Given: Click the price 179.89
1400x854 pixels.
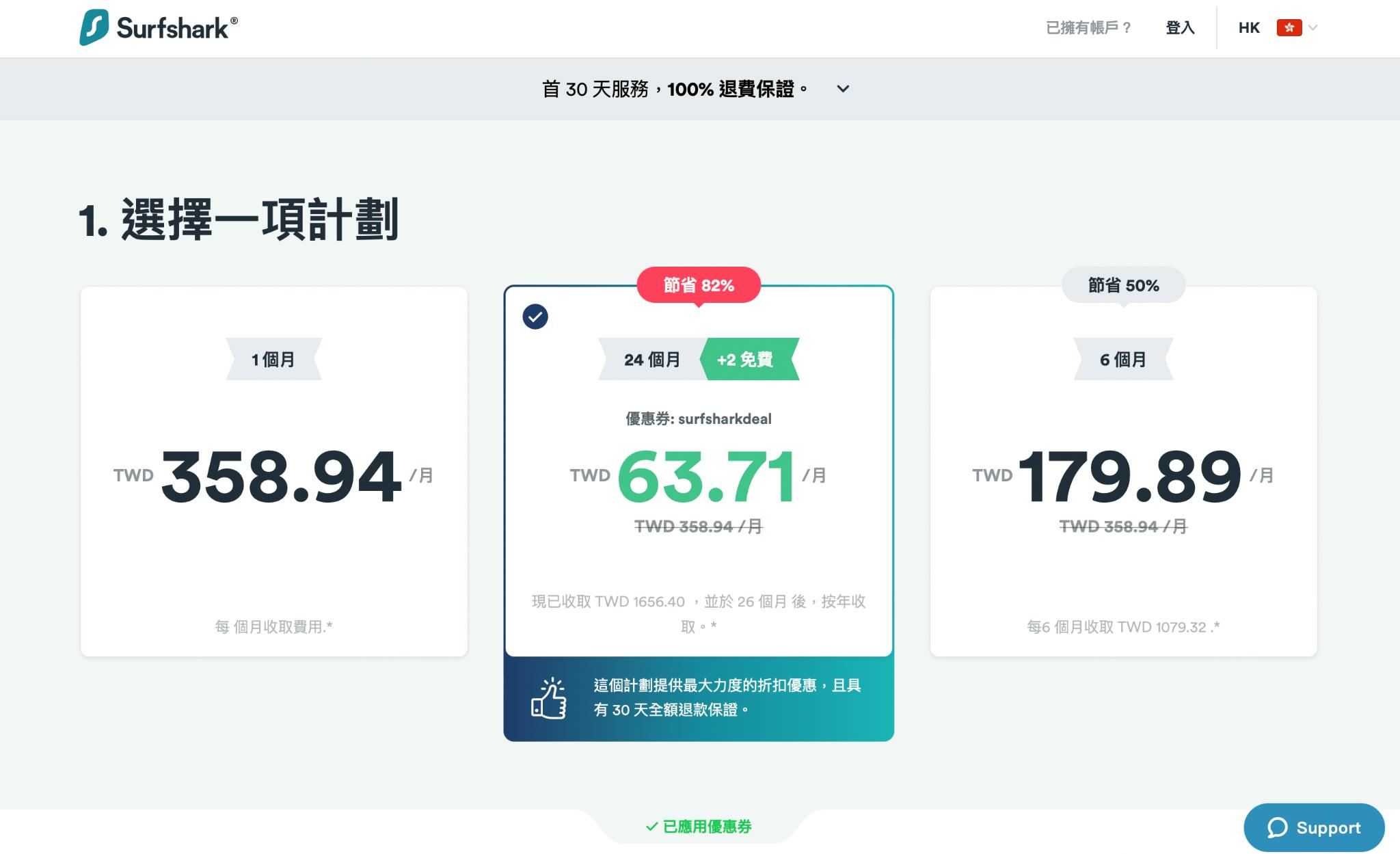Looking at the screenshot, I should [x=1130, y=477].
